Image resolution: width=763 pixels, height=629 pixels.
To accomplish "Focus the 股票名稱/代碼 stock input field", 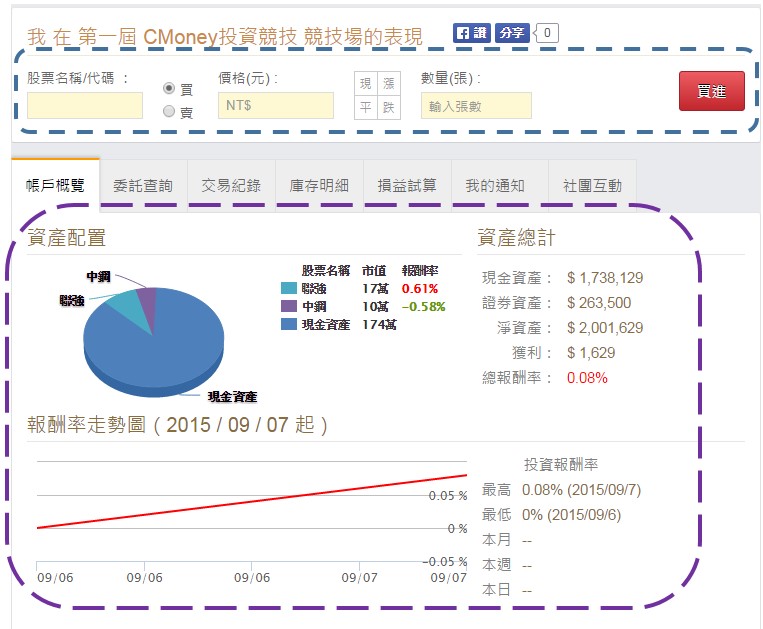I will click(x=85, y=106).
